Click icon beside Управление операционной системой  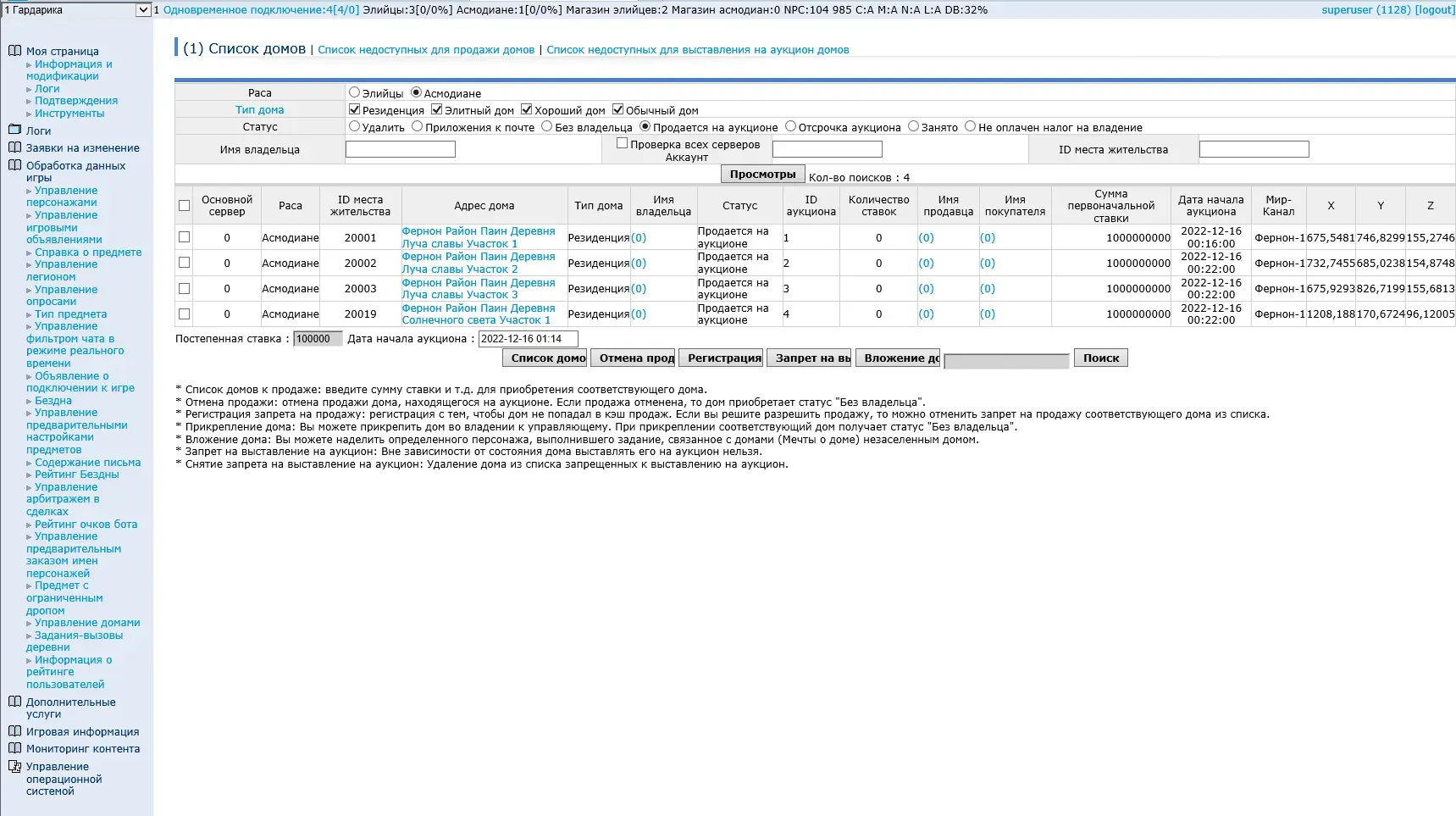(14, 766)
